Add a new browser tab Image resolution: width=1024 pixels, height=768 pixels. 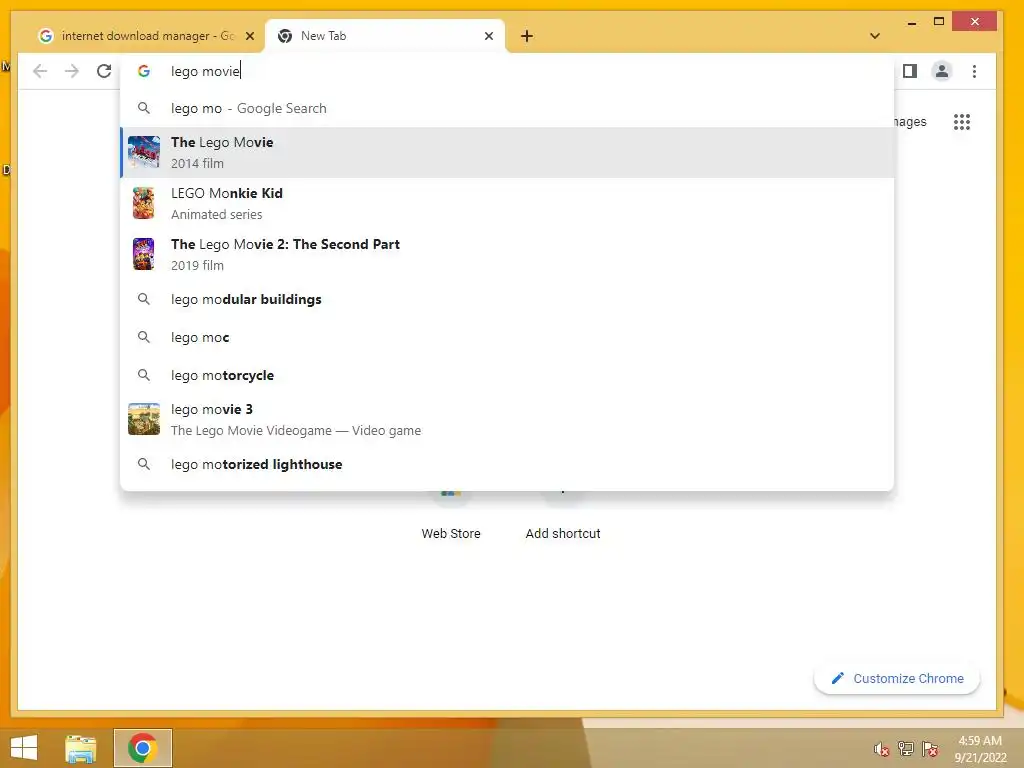pos(527,36)
